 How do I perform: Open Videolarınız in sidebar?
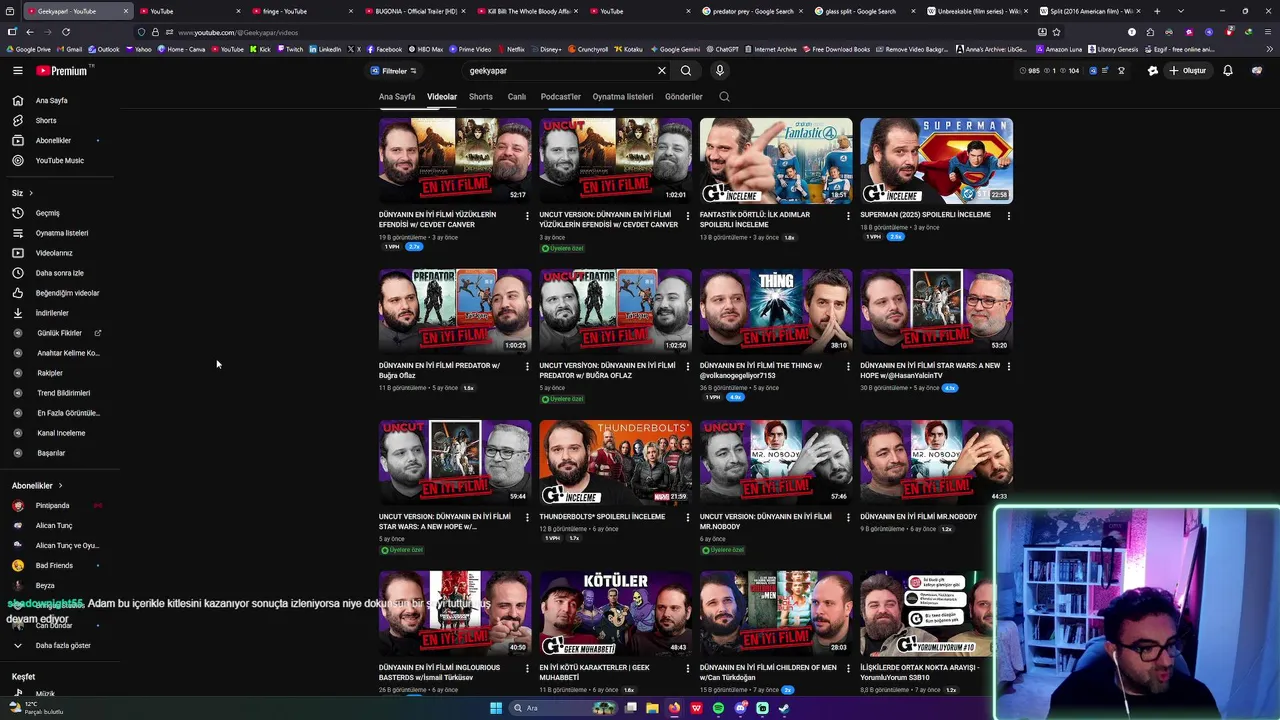click(x=54, y=253)
